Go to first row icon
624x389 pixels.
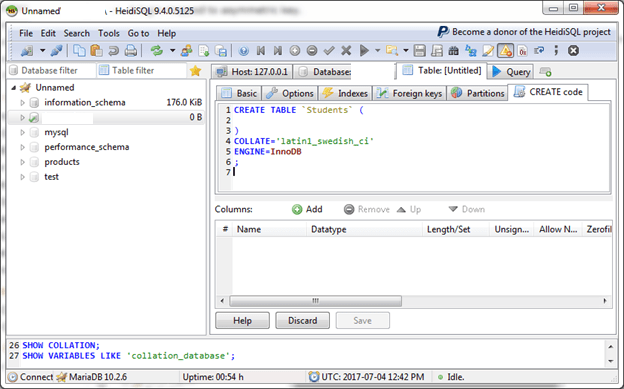click(261, 51)
